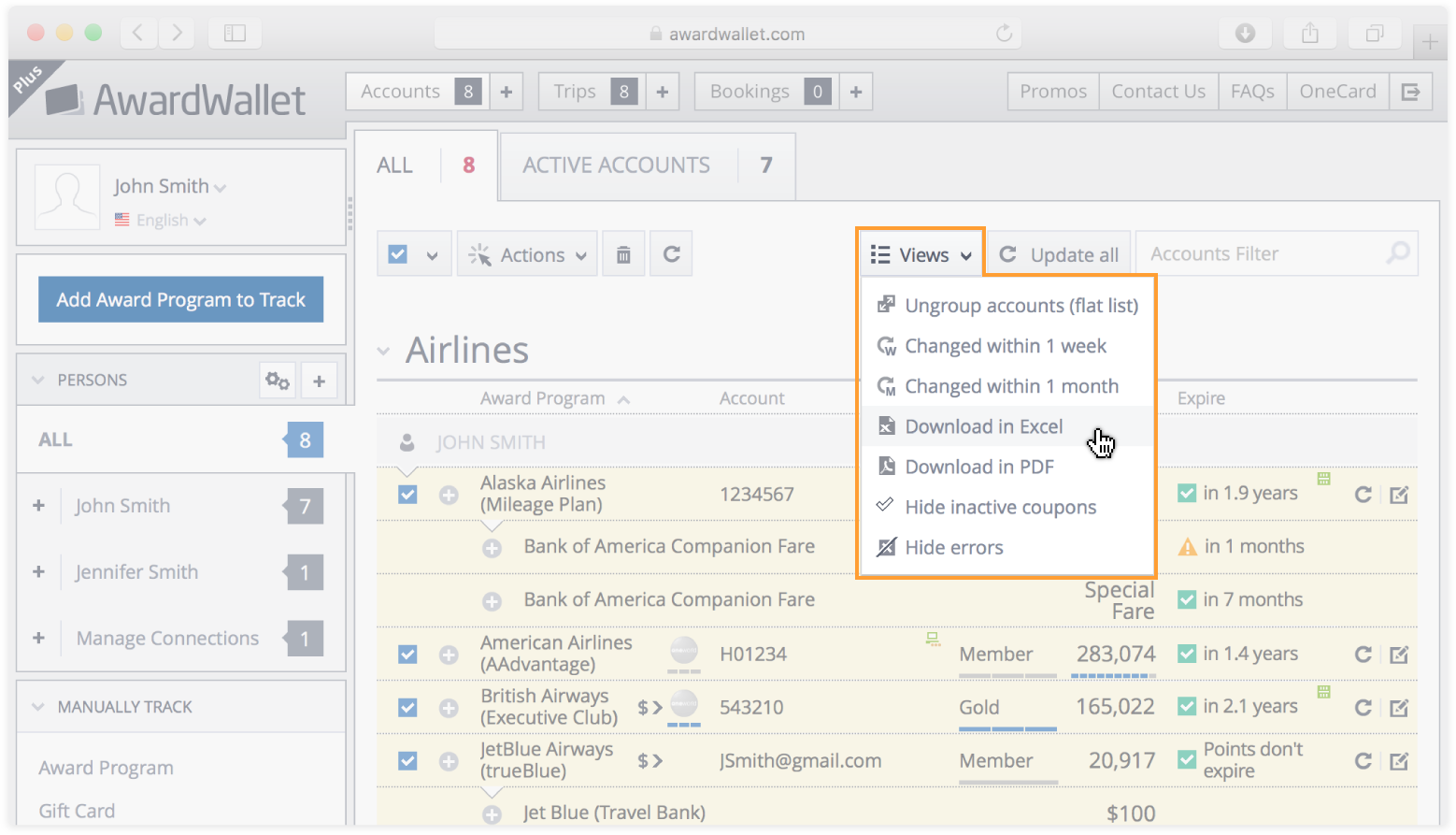Collapse the Airlines section

tap(383, 352)
